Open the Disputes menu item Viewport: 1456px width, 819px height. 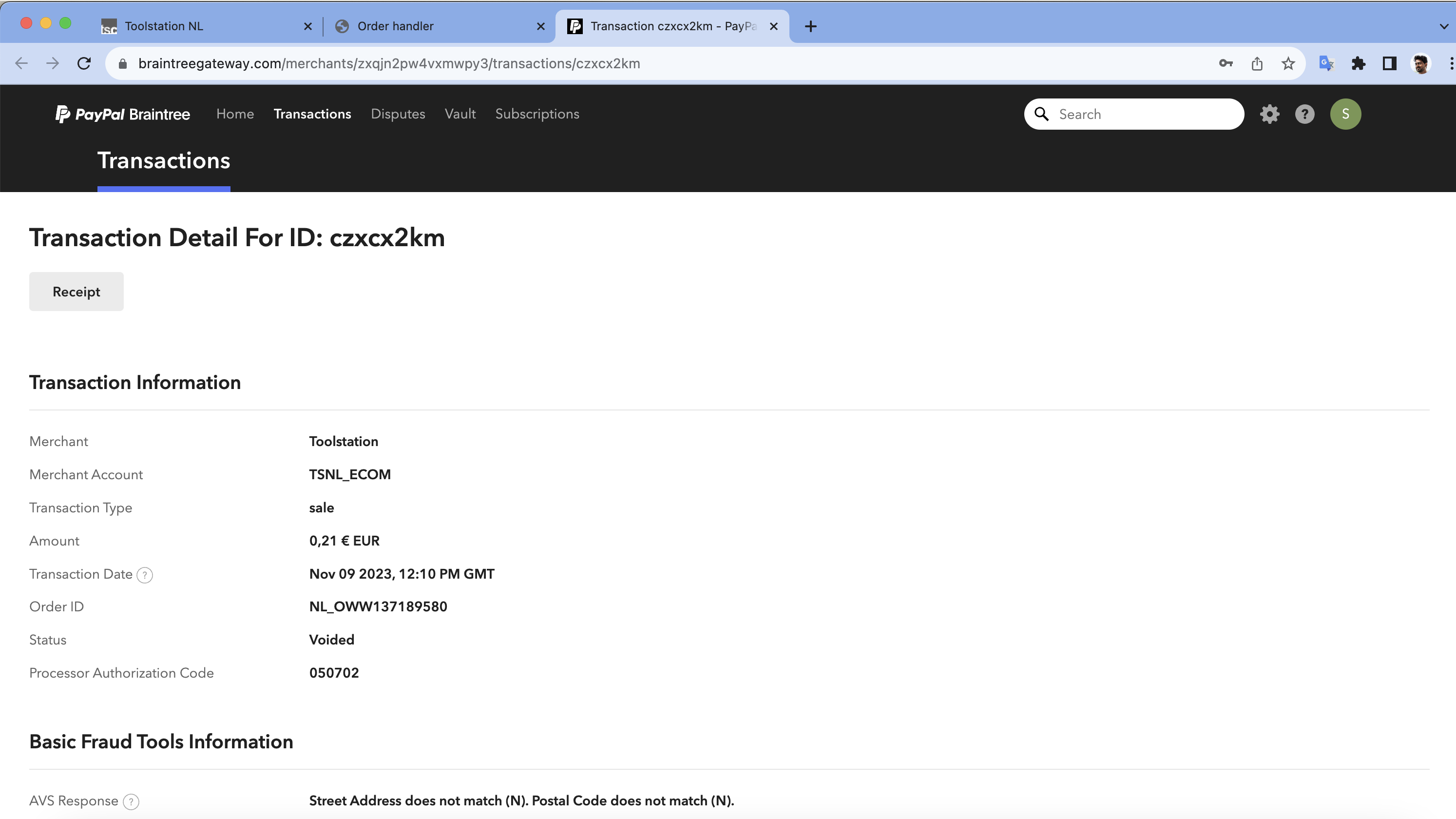click(397, 114)
